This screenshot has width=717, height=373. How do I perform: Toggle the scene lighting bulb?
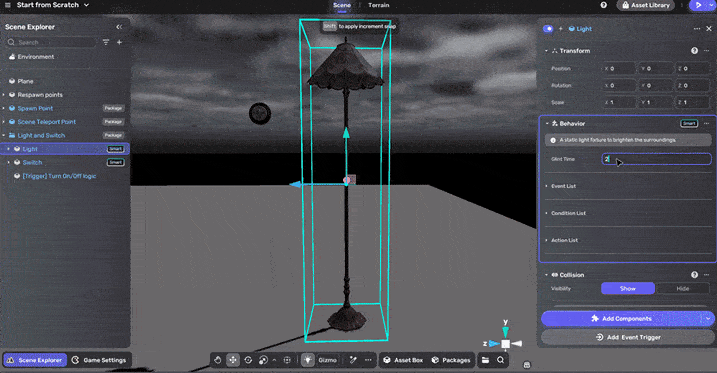[x=308, y=360]
